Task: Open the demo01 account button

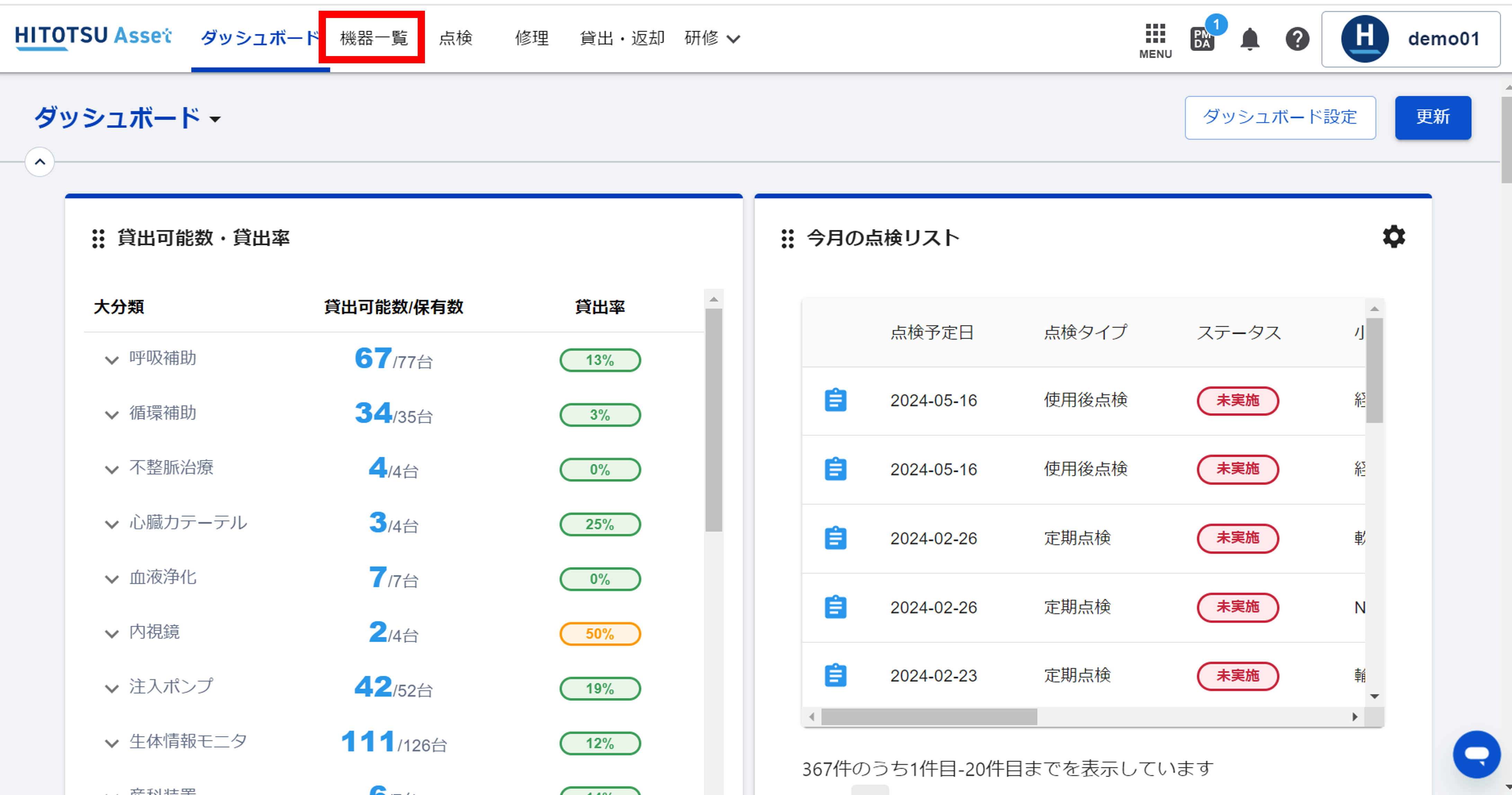Action: 1411,39
